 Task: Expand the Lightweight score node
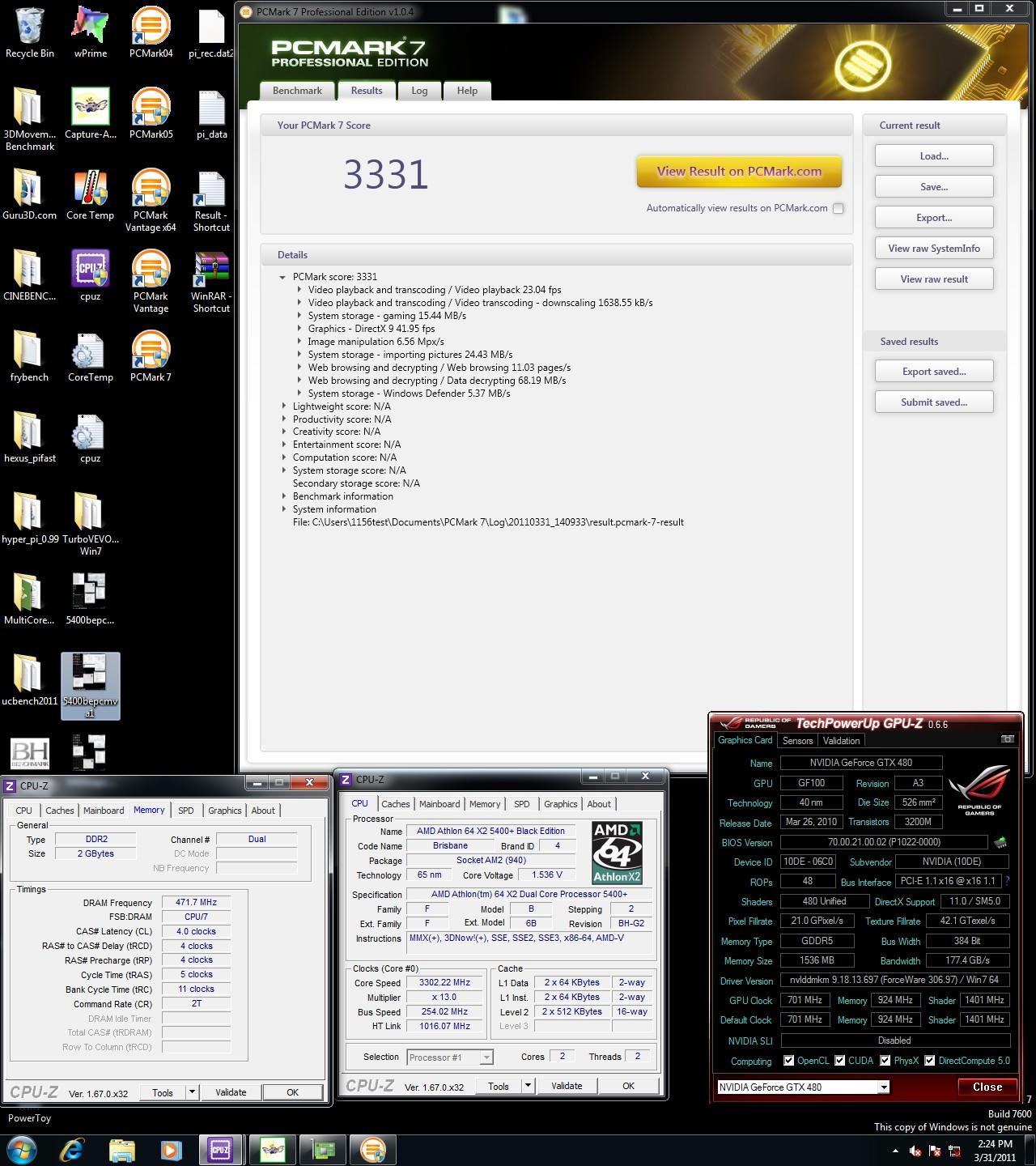click(284, 406)
